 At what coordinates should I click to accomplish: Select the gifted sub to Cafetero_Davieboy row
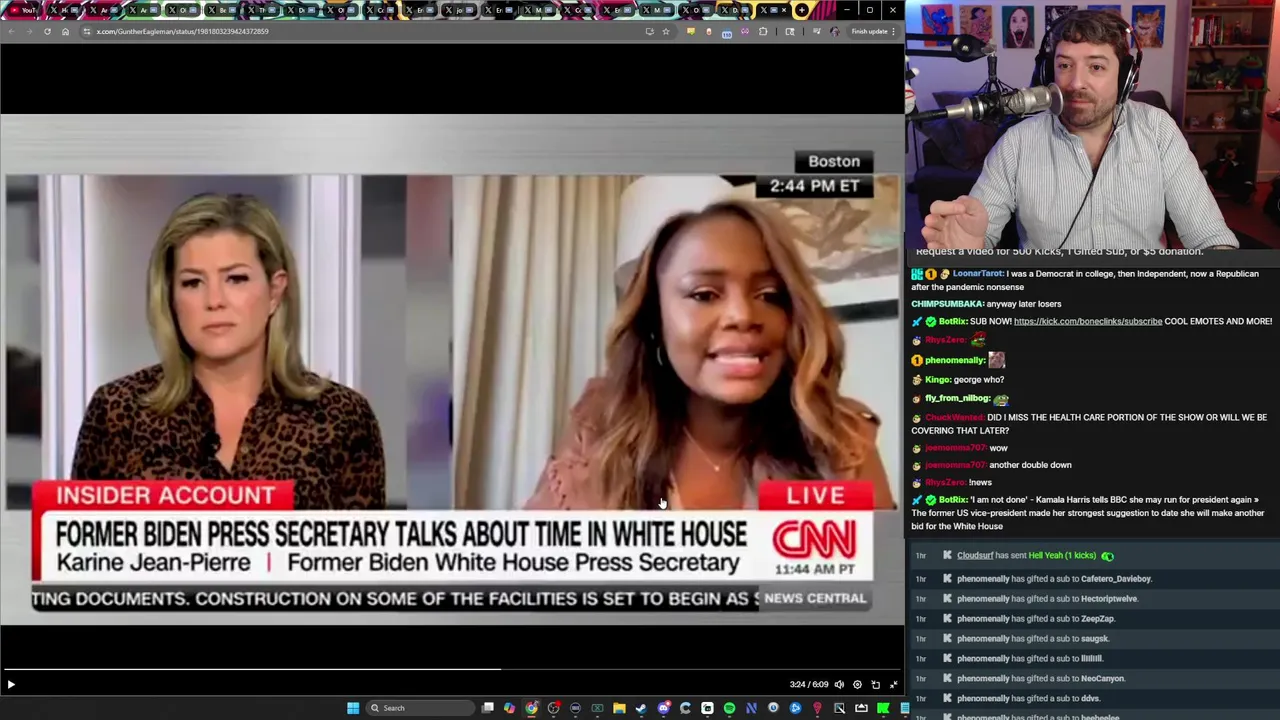(x=1093, y=578)
